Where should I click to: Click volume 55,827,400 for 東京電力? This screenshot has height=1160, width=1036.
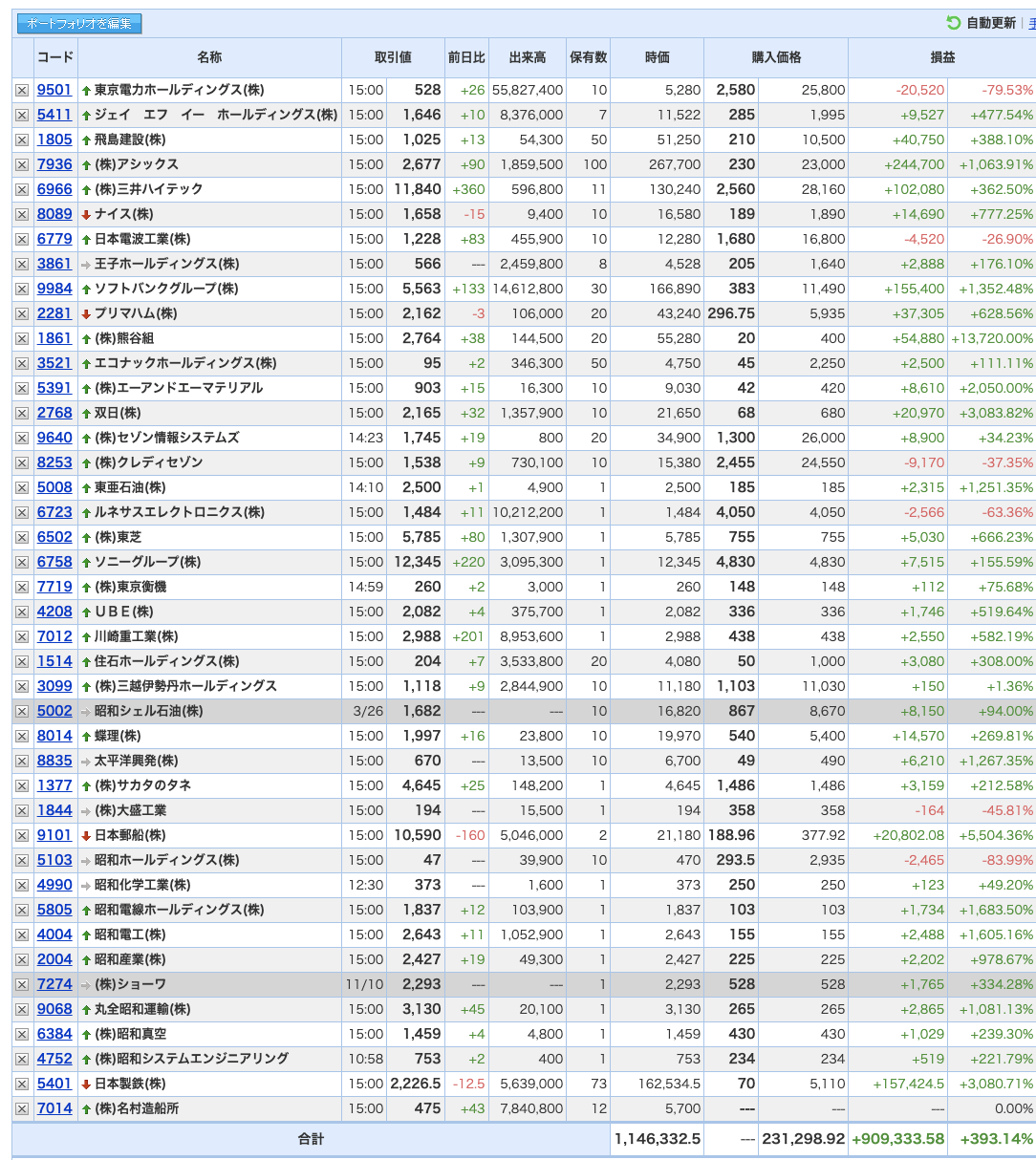[528, 90]
